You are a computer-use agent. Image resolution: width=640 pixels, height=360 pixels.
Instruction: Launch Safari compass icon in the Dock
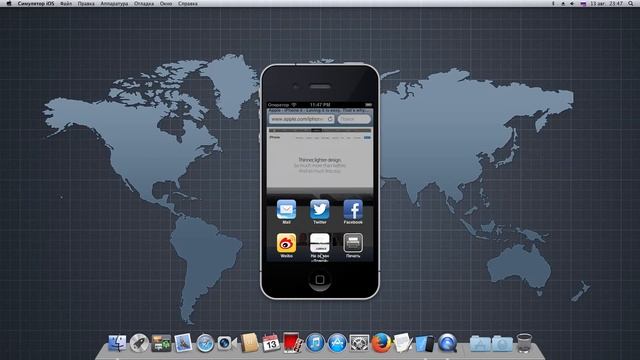tap(205, 343)
